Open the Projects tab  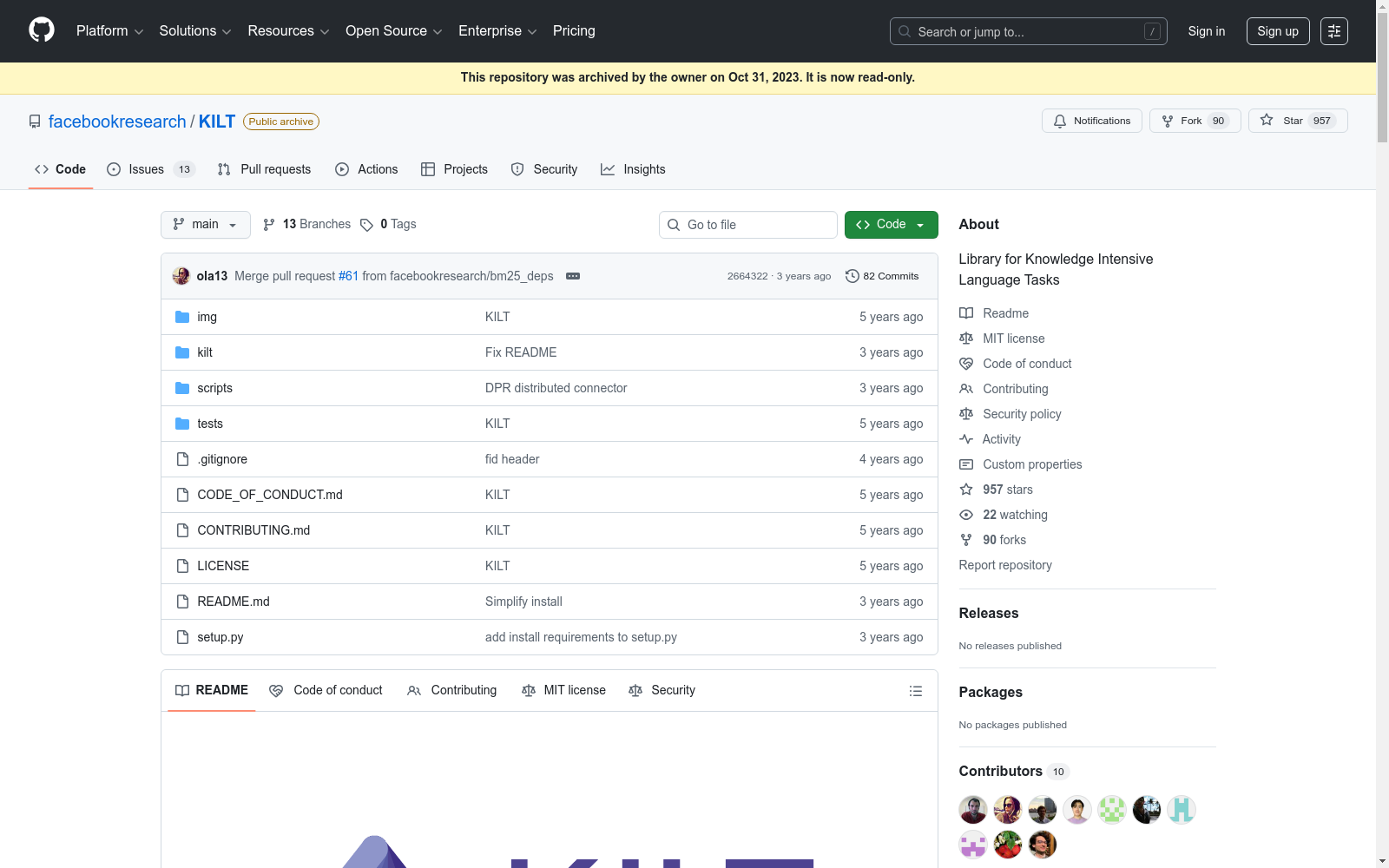pos(454,169)
